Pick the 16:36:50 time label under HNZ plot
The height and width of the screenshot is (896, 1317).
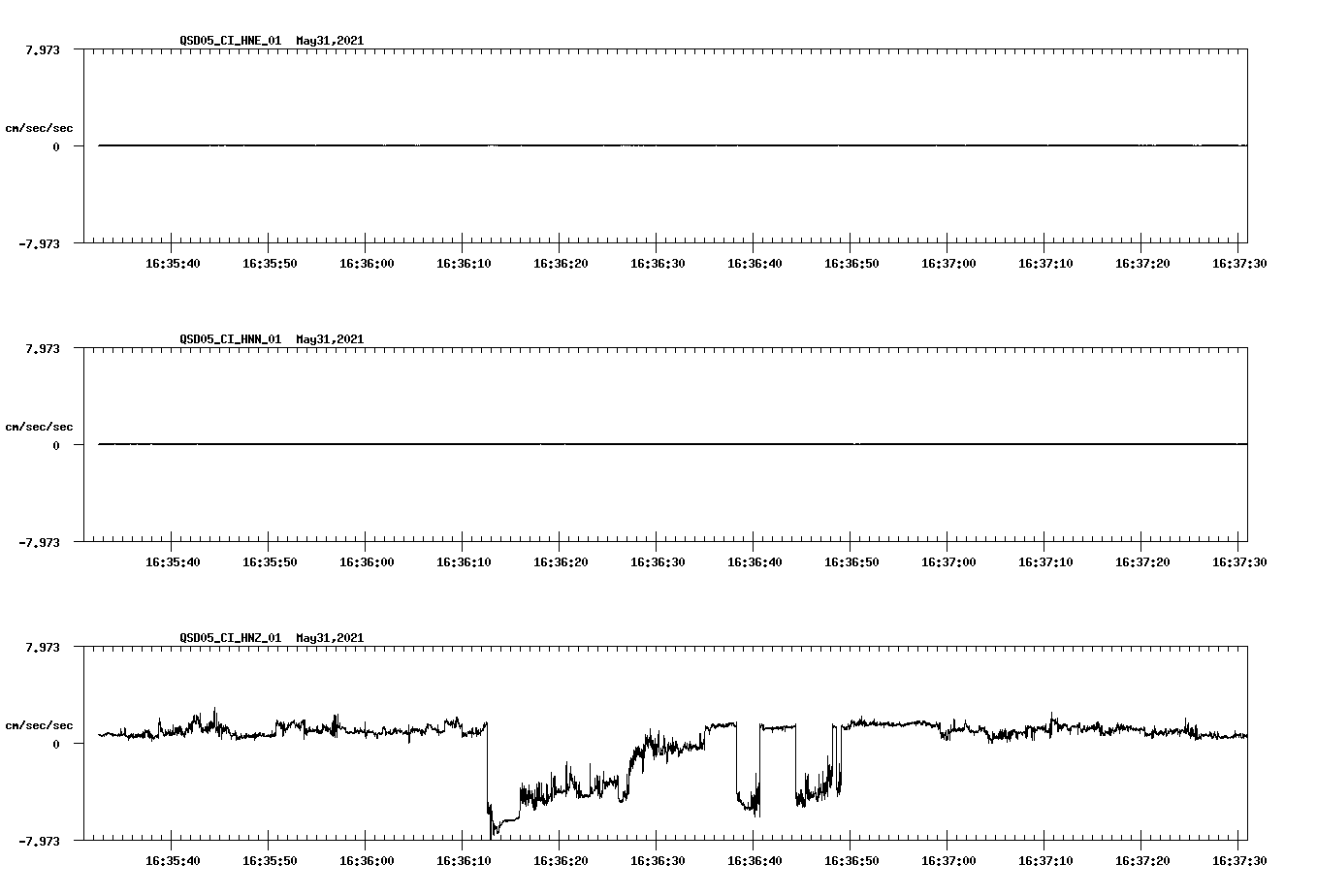pos(851,861)
